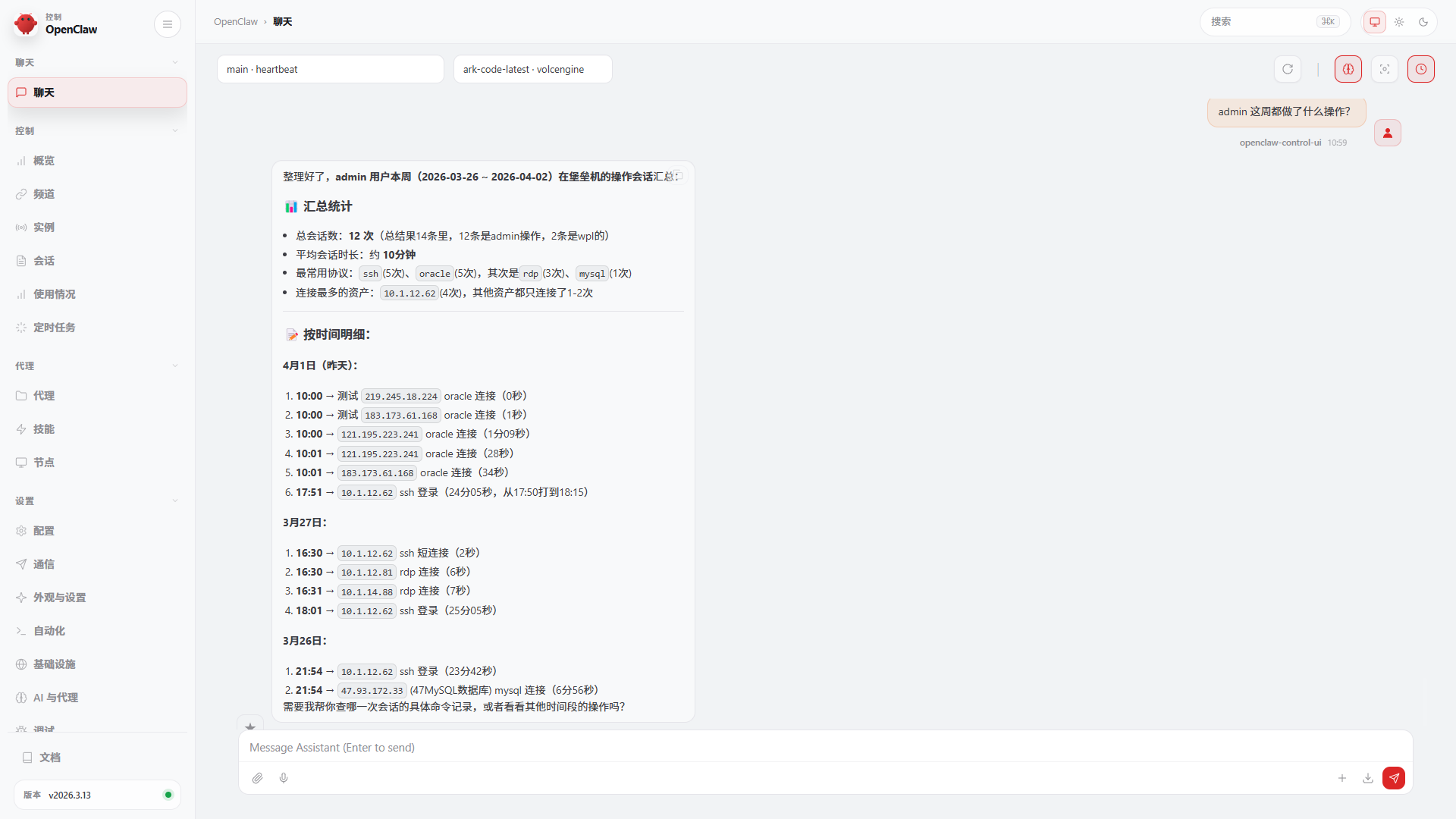Click the attach file paperclip icon
This screenshot has width=1456, height=819.
(x=258, y=778)
